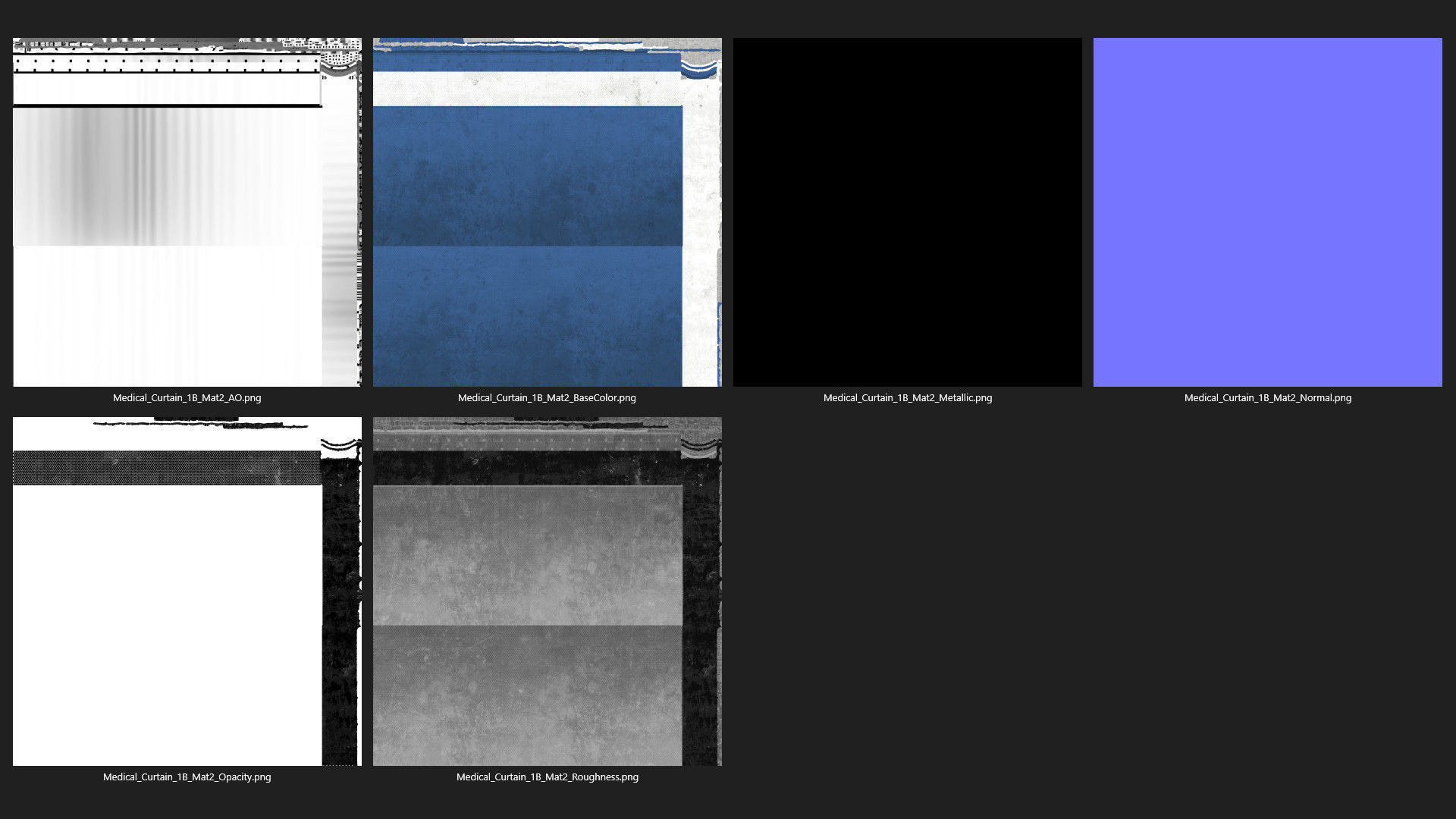Click the Medical_Curtain_1B_Mat2_AO.png filename label
The width and height of the screenshot is (1456, 819).
(187, 397)
